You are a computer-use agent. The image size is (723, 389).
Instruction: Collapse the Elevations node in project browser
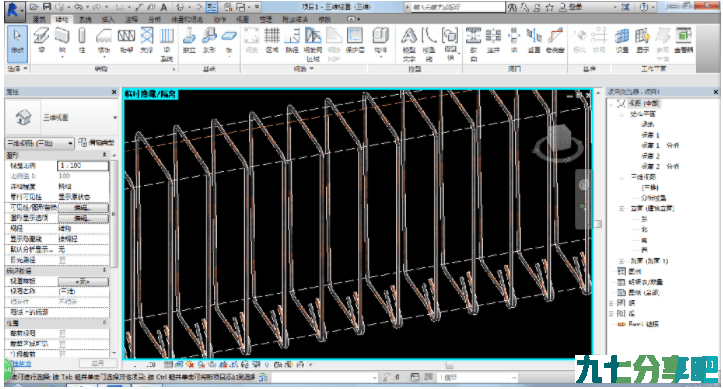(621, 208)
